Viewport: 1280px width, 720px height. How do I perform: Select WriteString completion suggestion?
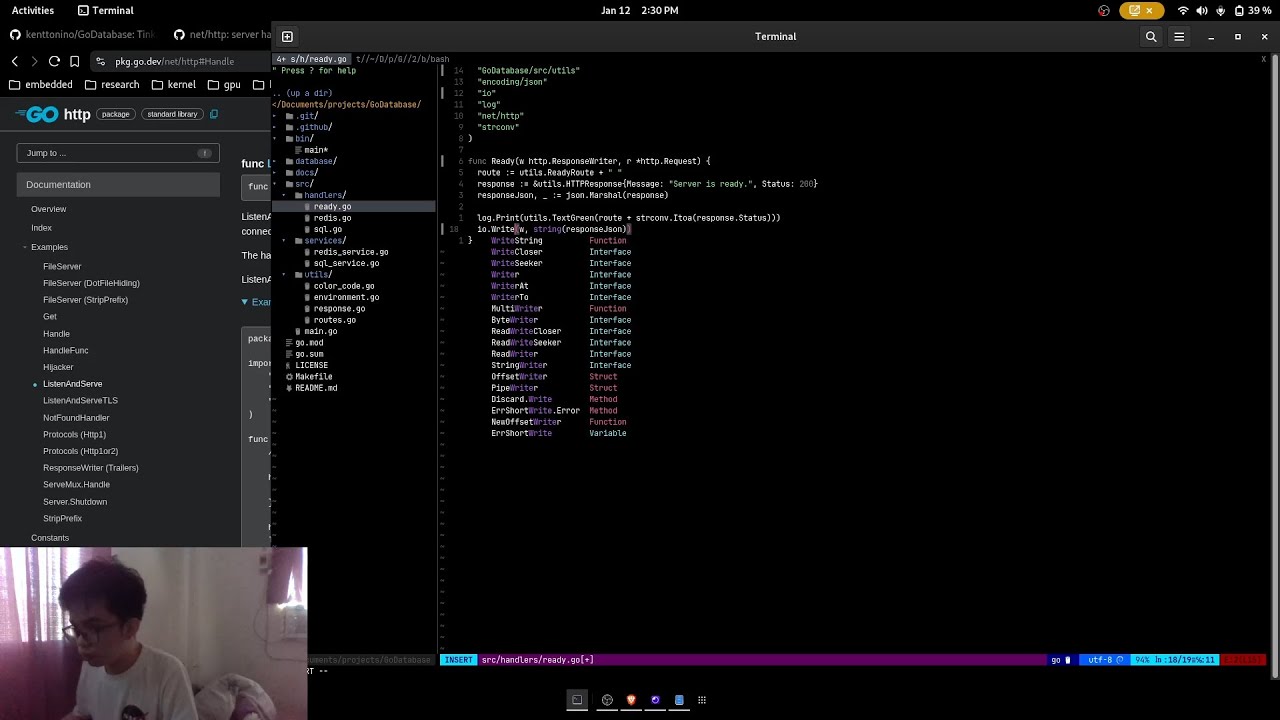pyautogui.click(x=558, y=241)
